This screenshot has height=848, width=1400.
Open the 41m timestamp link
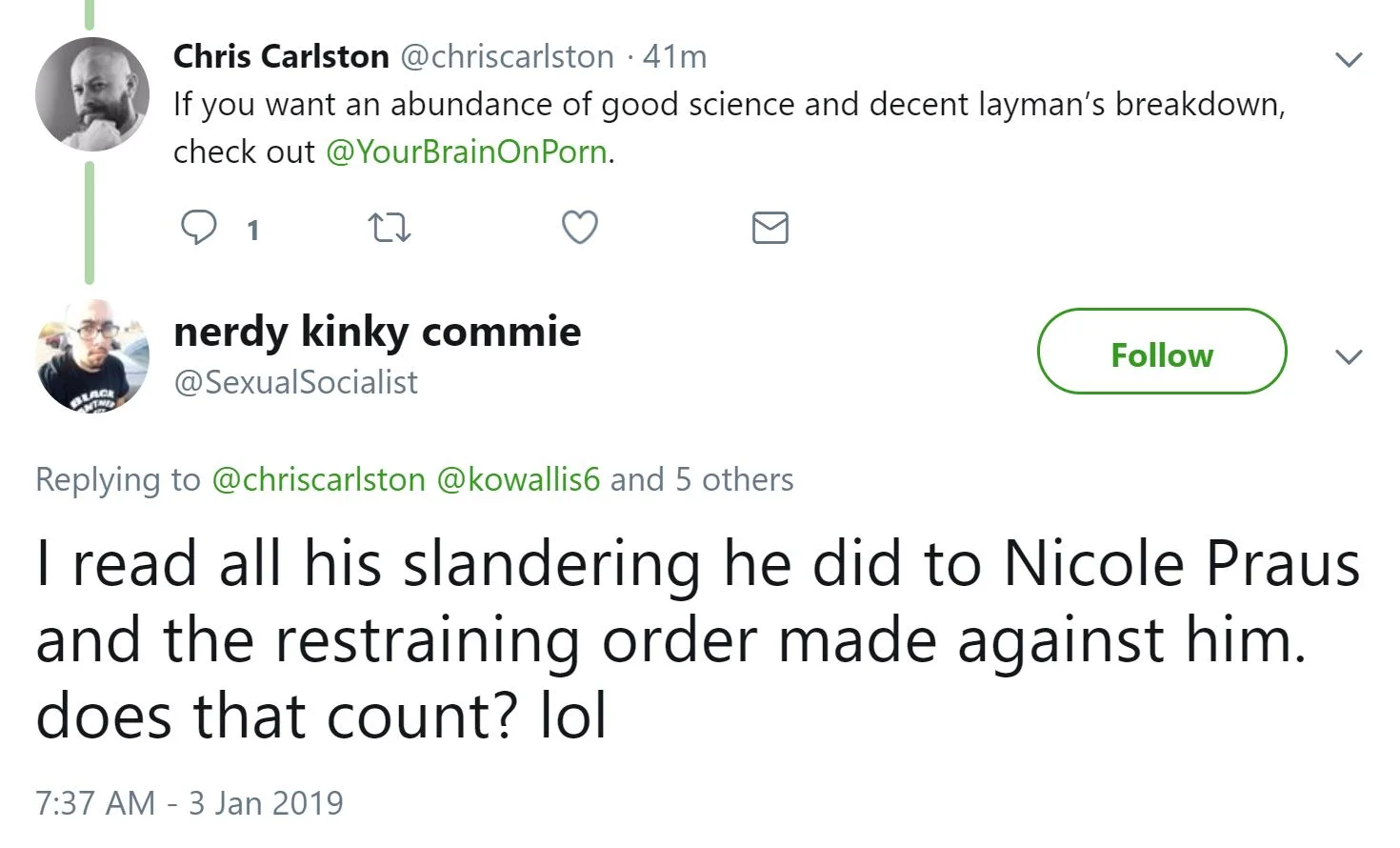tap(674, 57)
